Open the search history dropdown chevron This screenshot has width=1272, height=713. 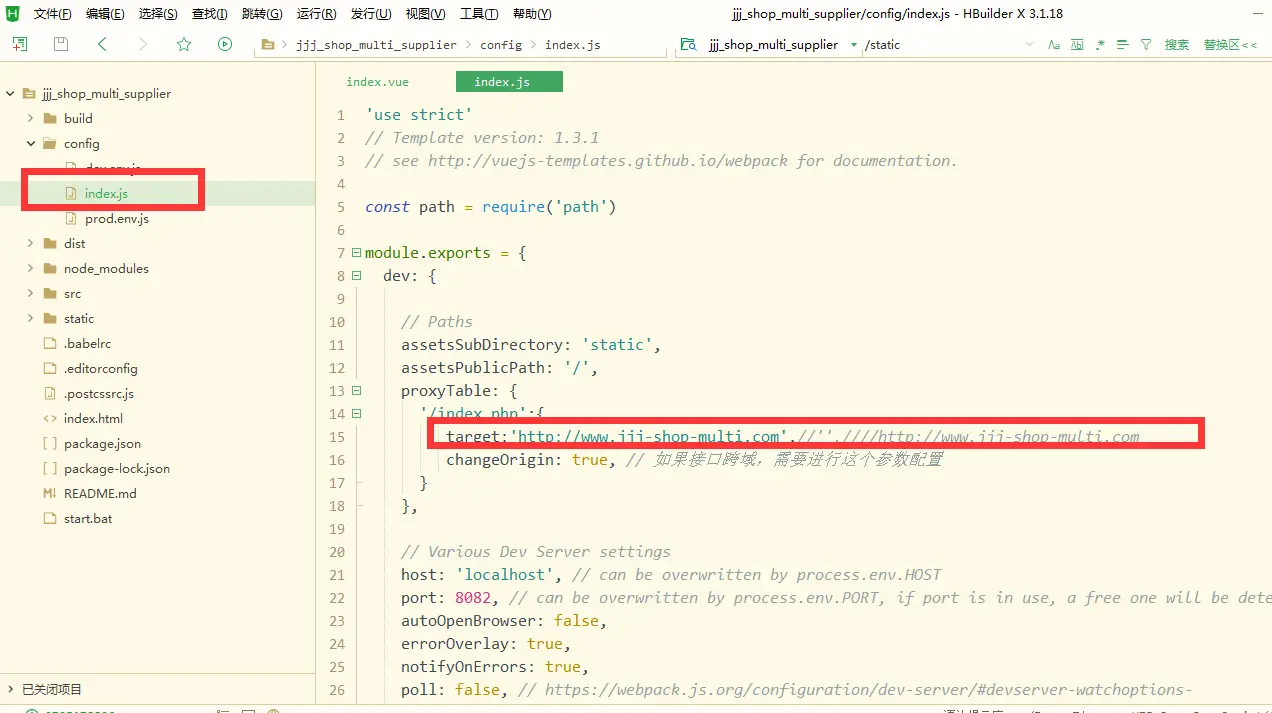[x=1030, y=45]
